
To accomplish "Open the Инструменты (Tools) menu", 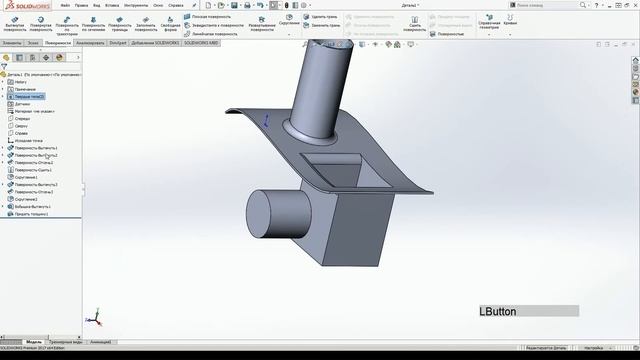I will coord(136,6).
